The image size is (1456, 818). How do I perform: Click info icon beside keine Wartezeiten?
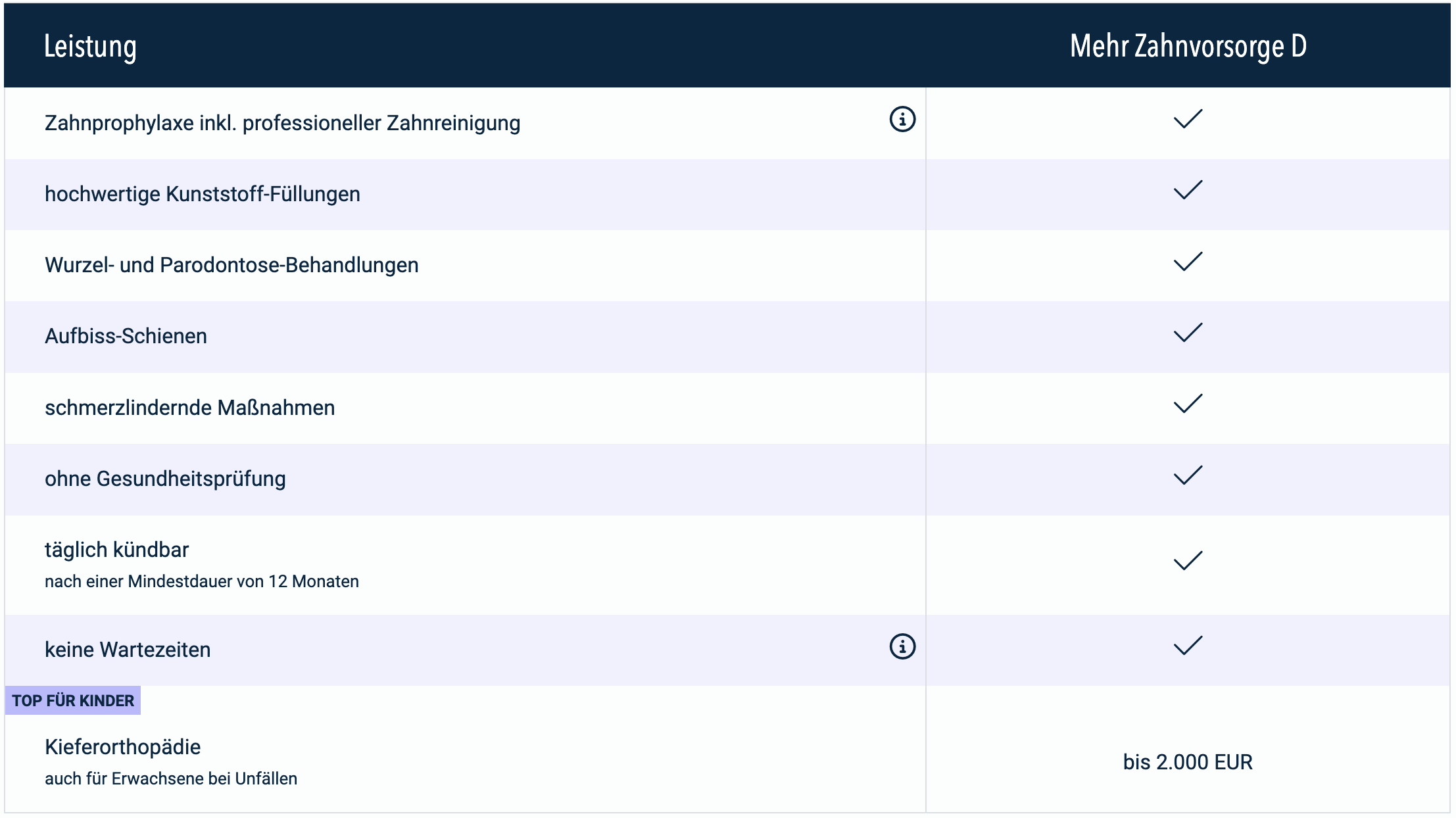tap(902, 646)
